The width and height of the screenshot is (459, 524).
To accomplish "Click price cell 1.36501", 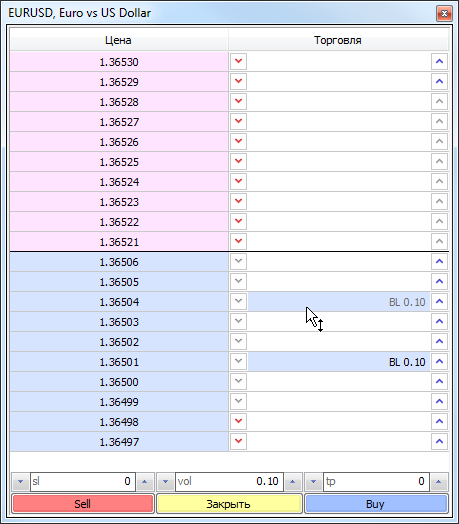I will click(119, 362).
